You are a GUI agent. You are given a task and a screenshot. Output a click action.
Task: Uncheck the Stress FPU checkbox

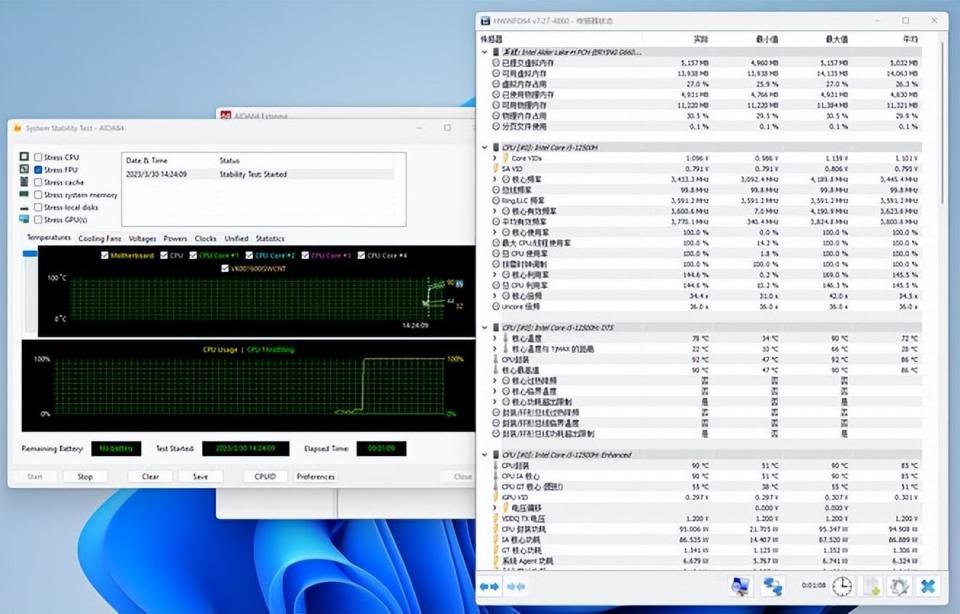pyautogui.click(x=39, y=170)
